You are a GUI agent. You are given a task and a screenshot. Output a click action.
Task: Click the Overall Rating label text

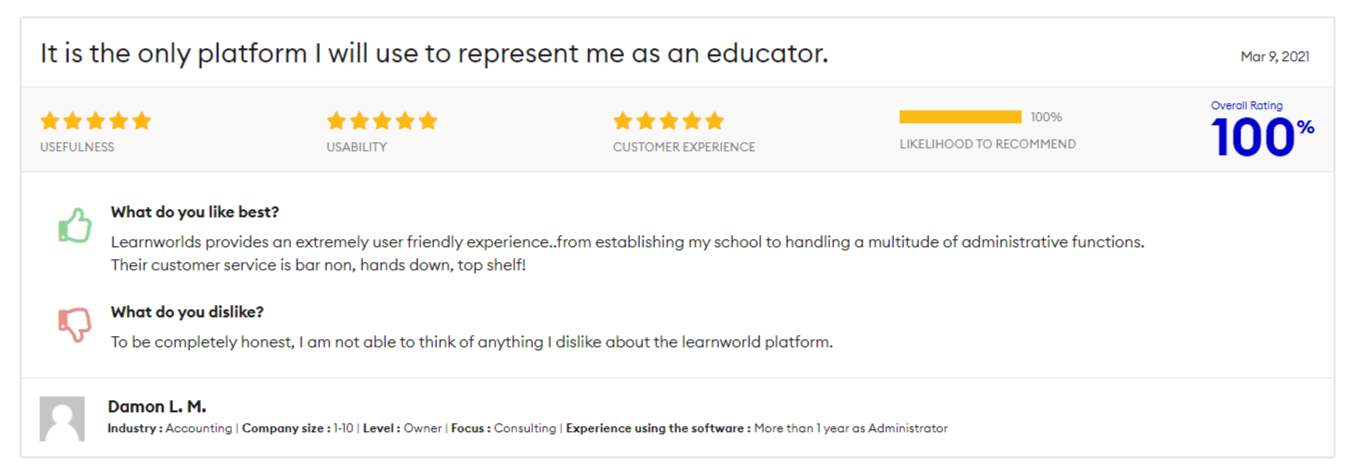coord(1247,106)
